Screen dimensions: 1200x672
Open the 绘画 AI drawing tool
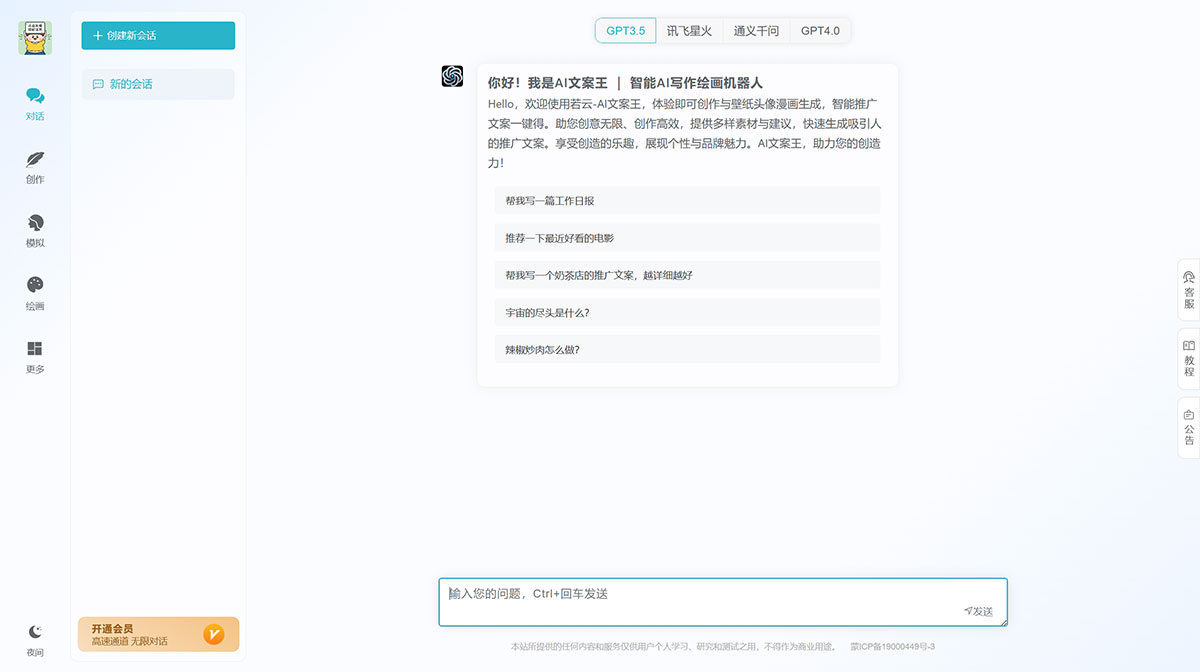click(x=34, y=294)
